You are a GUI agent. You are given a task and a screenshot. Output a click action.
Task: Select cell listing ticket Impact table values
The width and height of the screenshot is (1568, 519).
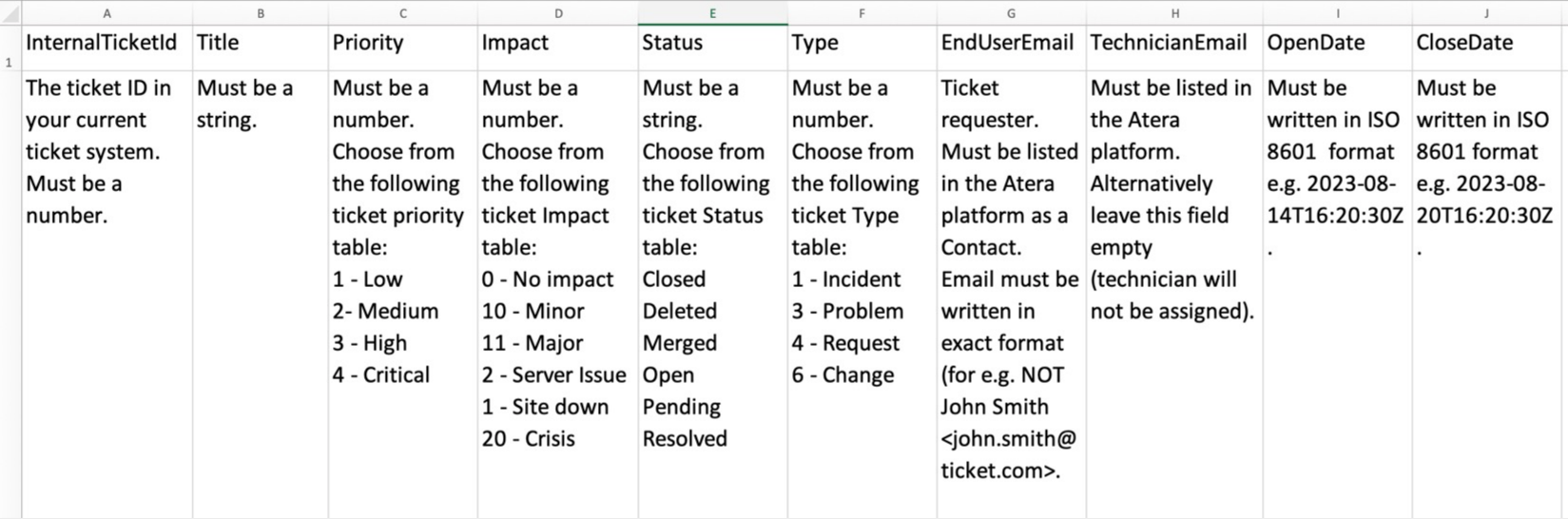(x=558, y=295)
